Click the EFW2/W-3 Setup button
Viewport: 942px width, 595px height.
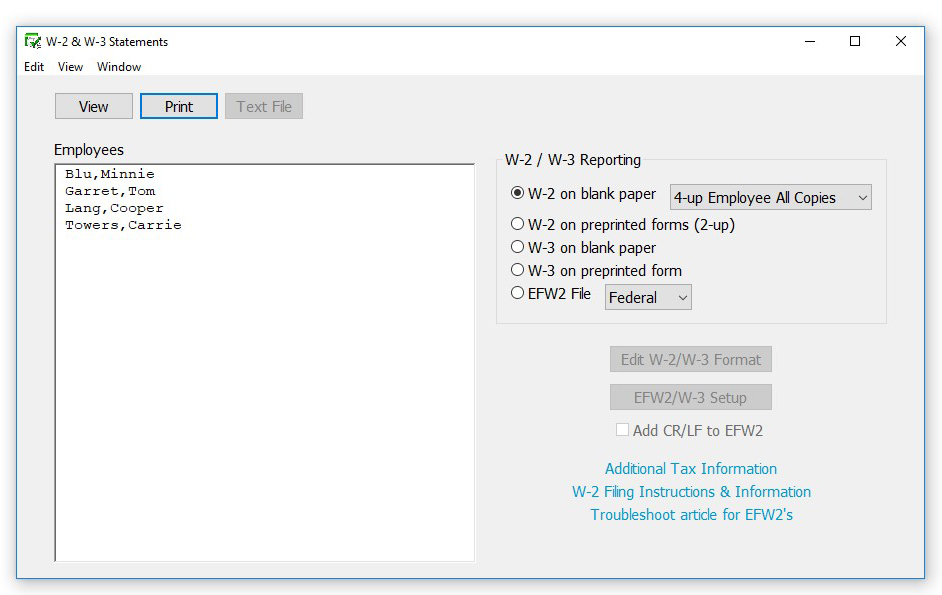(690, 396)
